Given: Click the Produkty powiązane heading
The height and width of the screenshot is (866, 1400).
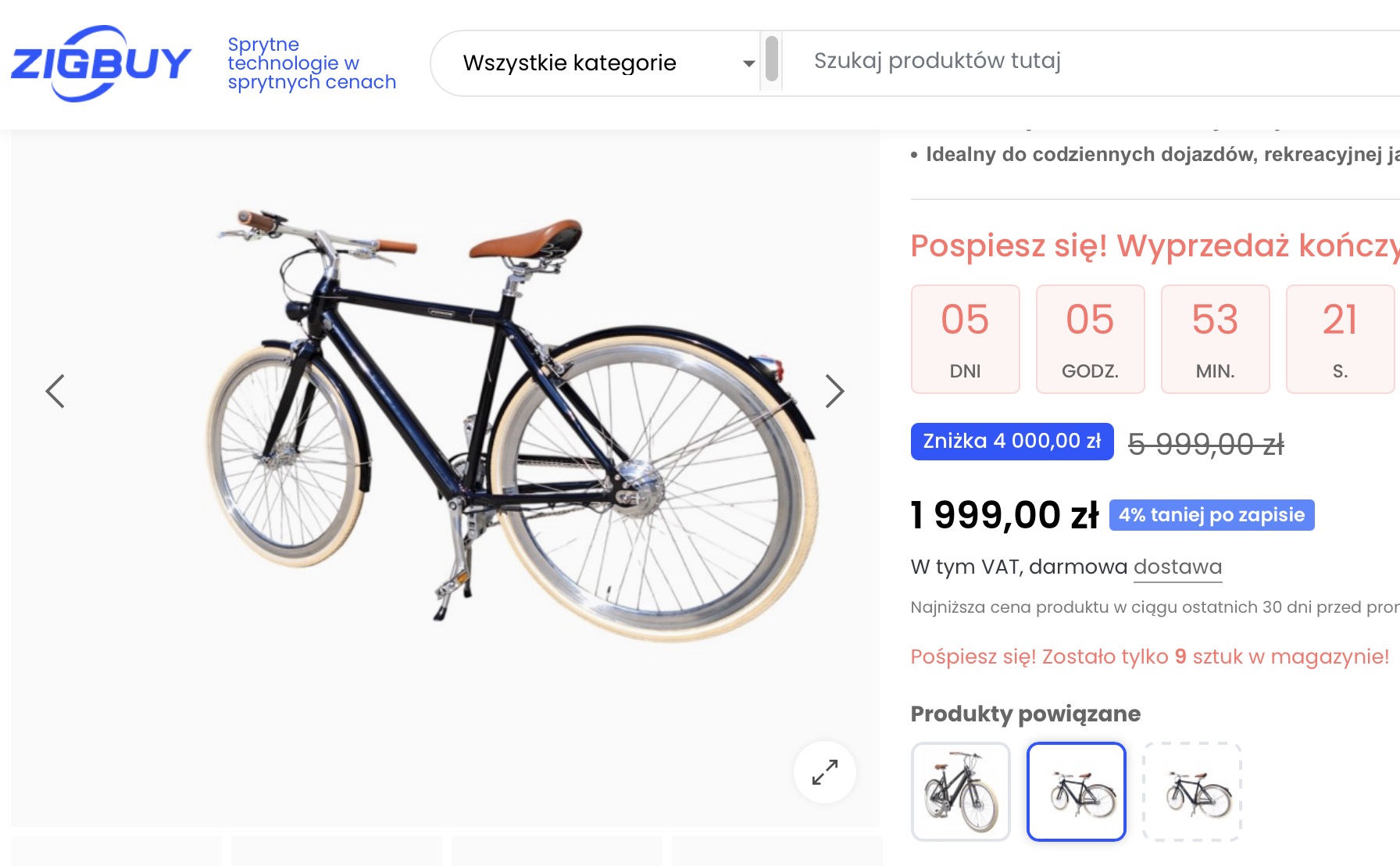Looking at the screenshot, I should (1025, 714).
